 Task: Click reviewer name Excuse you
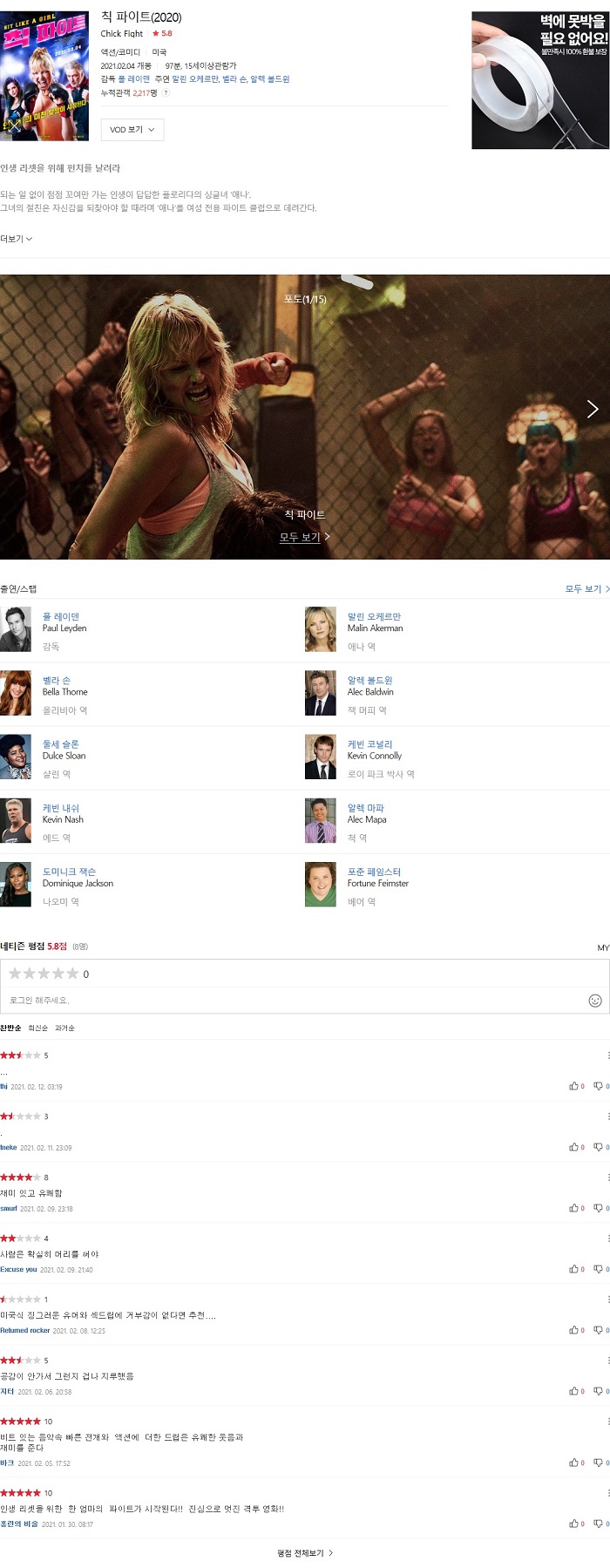click(18, 1270)
